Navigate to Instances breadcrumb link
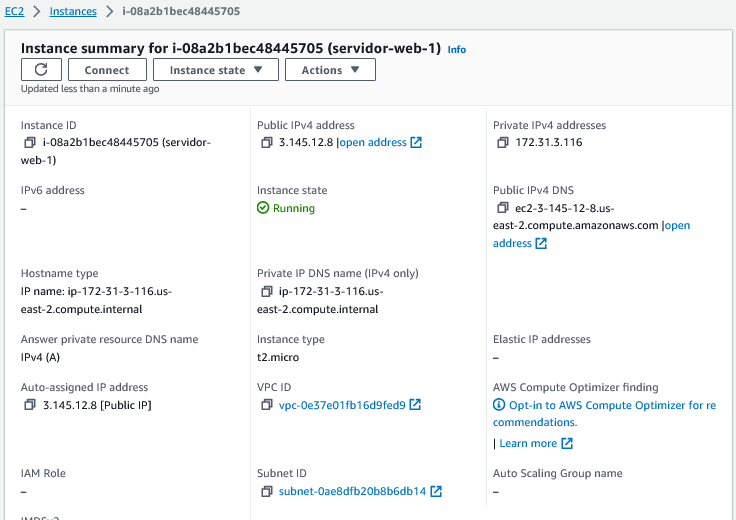Image resolution: width=736 pixels, height=520 pixels. [73, 12]
